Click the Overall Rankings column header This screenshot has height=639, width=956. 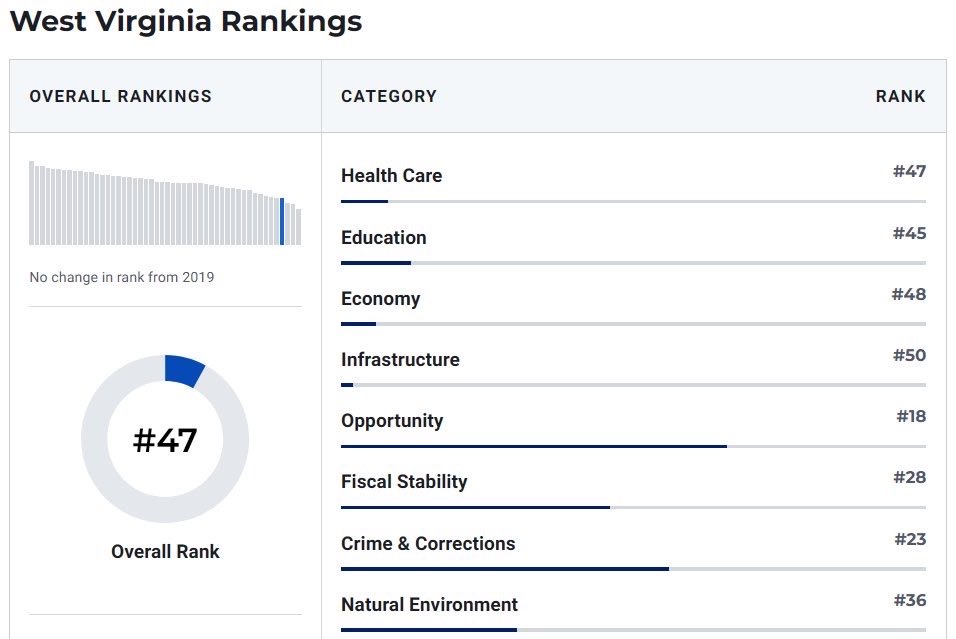pyautogui.click(x=121, y=97)
